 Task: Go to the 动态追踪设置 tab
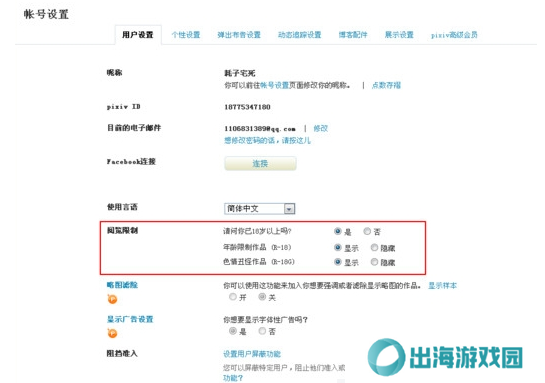[x=300, y=35]
